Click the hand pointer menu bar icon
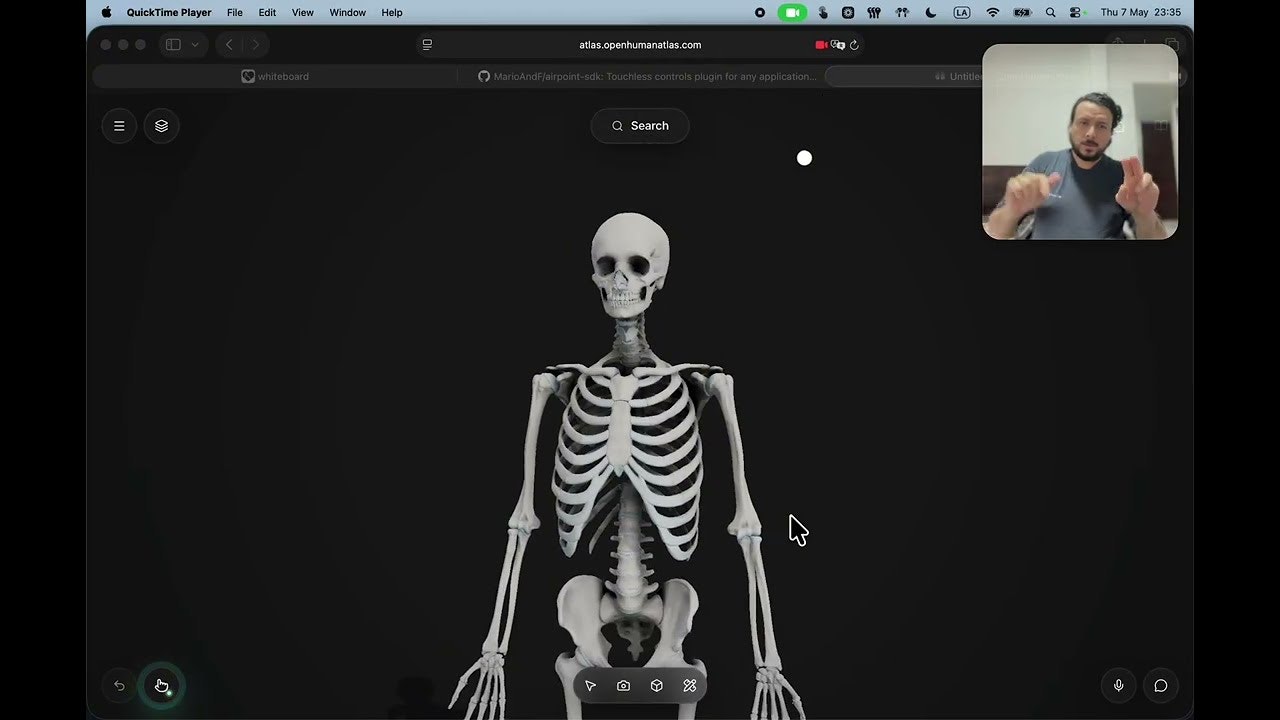The height and width of the screenshot is (720, 1280). click(x=823, y=13)
